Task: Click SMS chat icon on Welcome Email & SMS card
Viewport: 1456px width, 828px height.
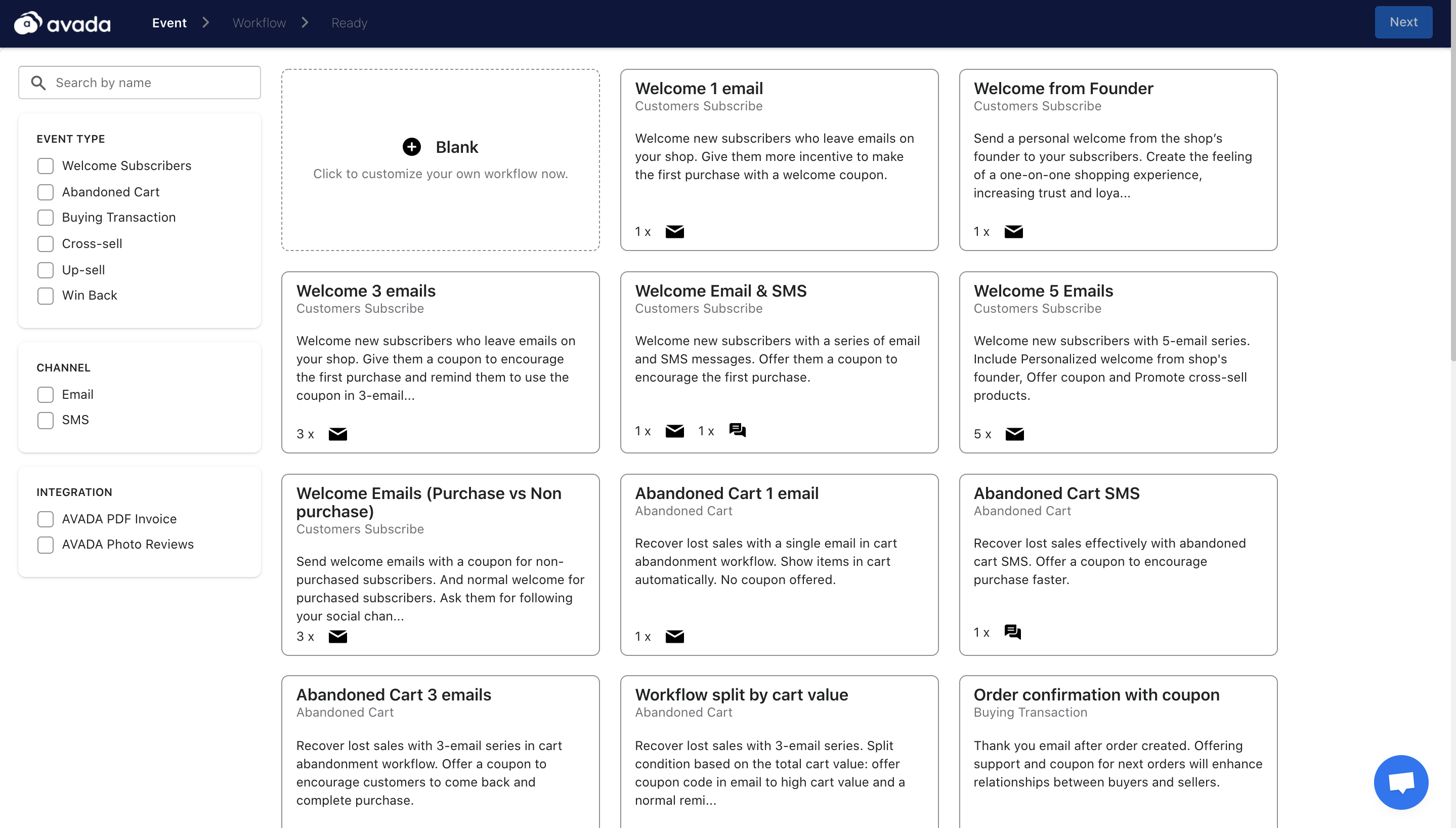Action: tap(737, 431)
